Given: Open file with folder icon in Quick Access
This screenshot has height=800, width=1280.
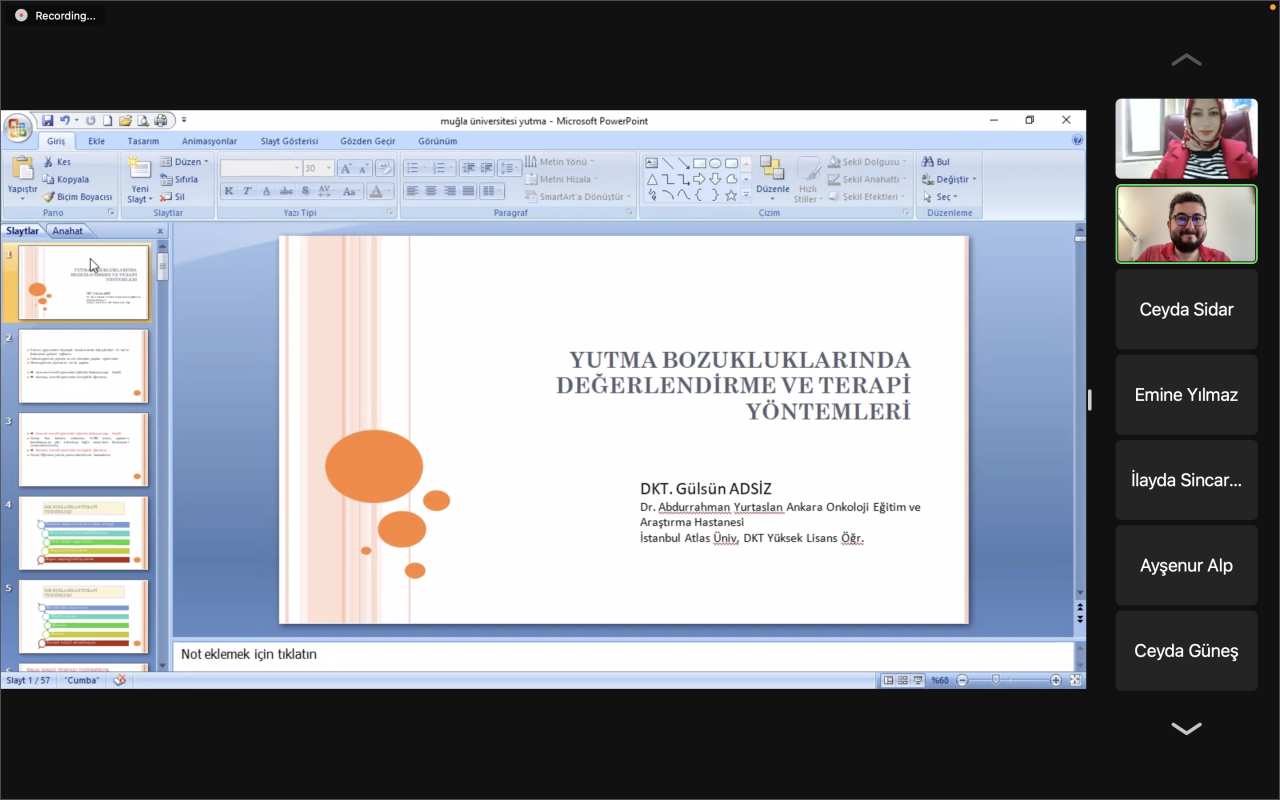Looking at the screenshot, I should pos(125,121).
